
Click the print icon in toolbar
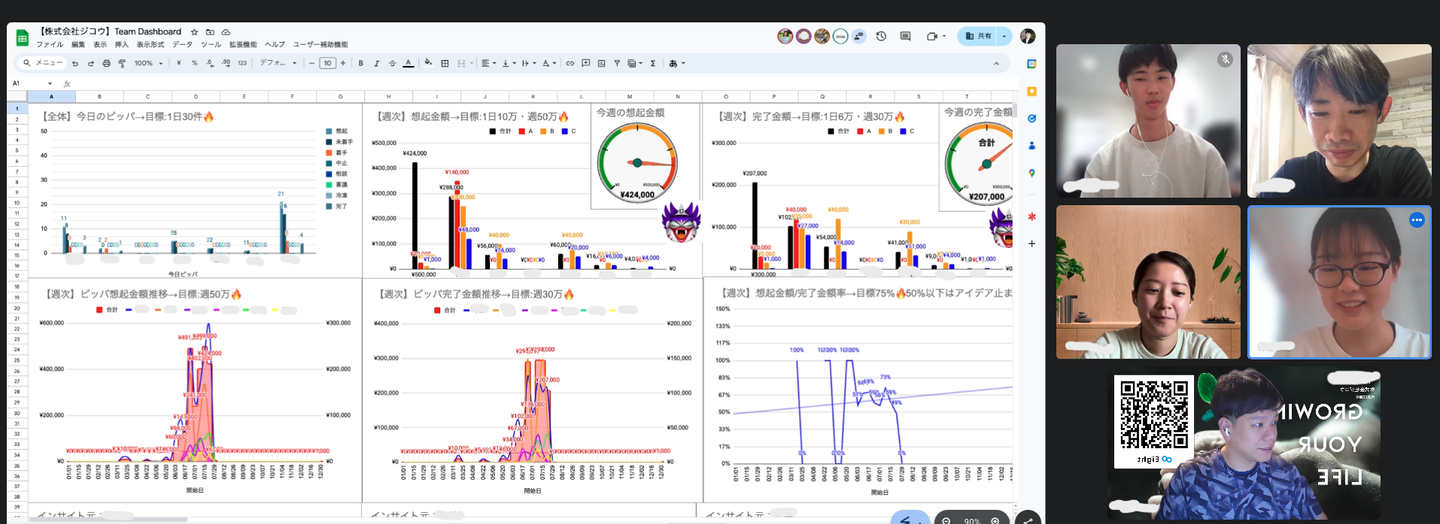pyautogui.click(x=105, y=63)
